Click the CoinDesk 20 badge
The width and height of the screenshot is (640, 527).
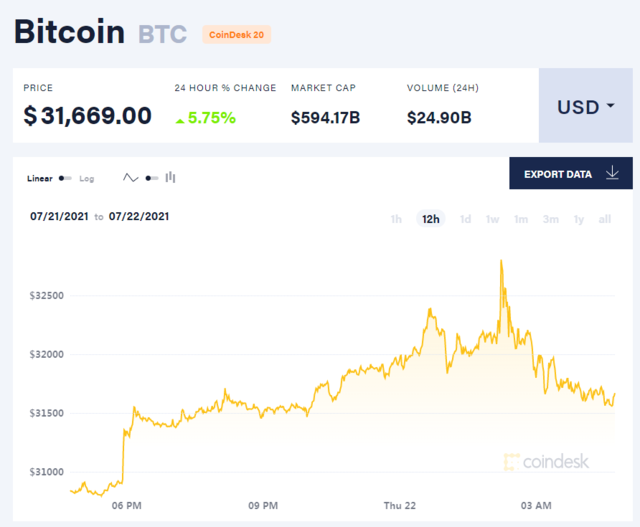pos(236,34)
